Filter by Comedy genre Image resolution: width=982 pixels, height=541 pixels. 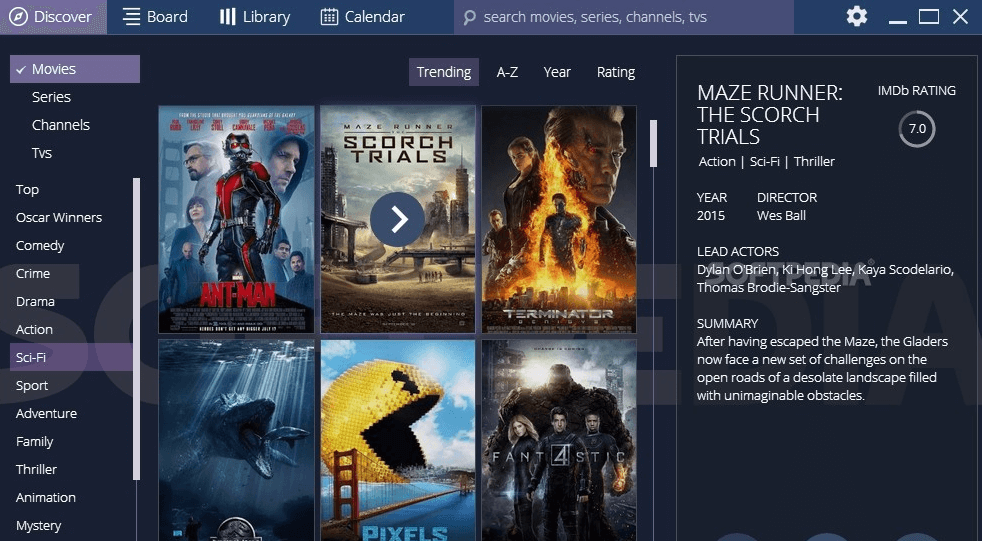click(x=40, y=245)
